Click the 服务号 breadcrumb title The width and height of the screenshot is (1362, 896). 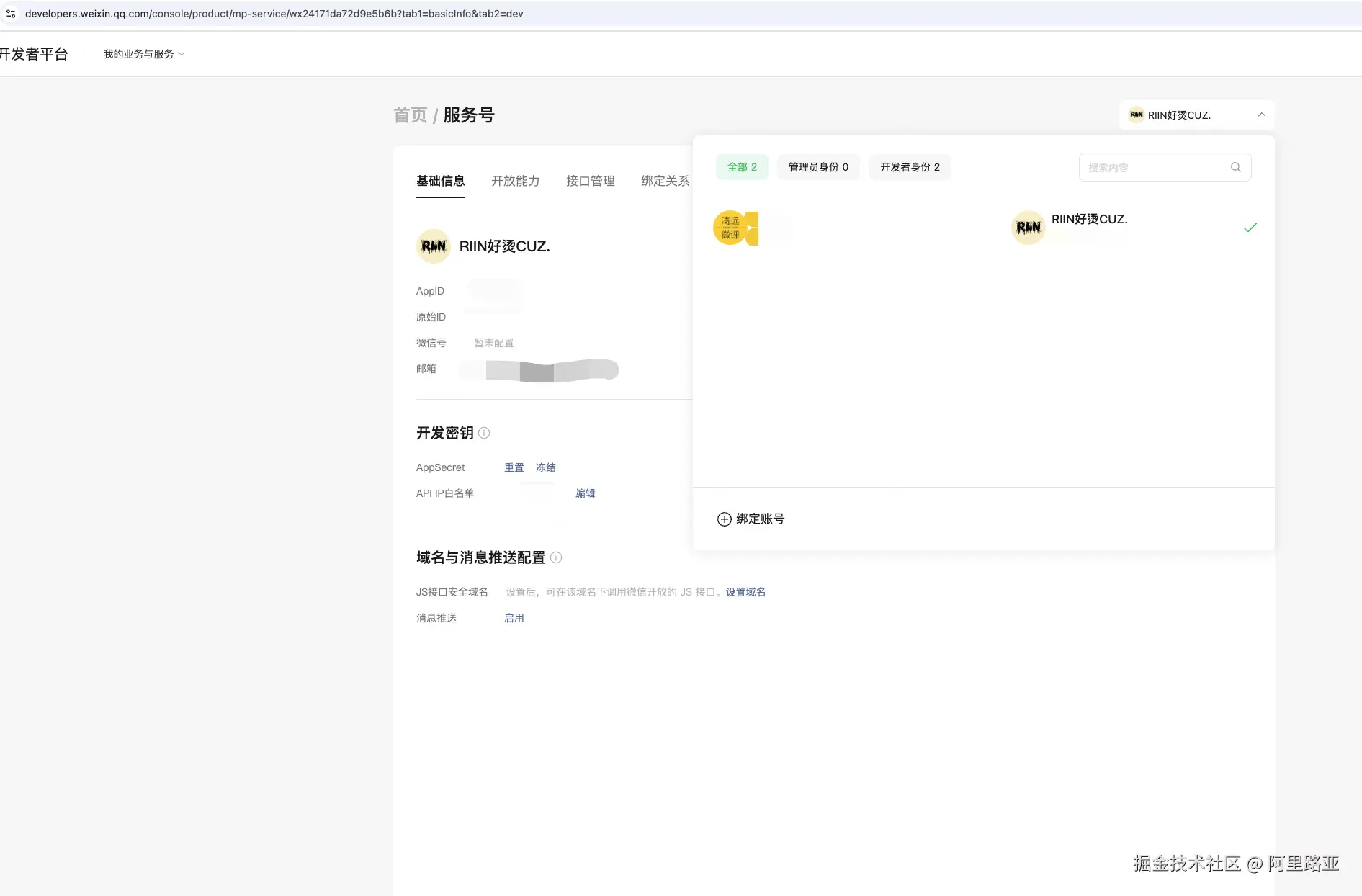point(469,115)
